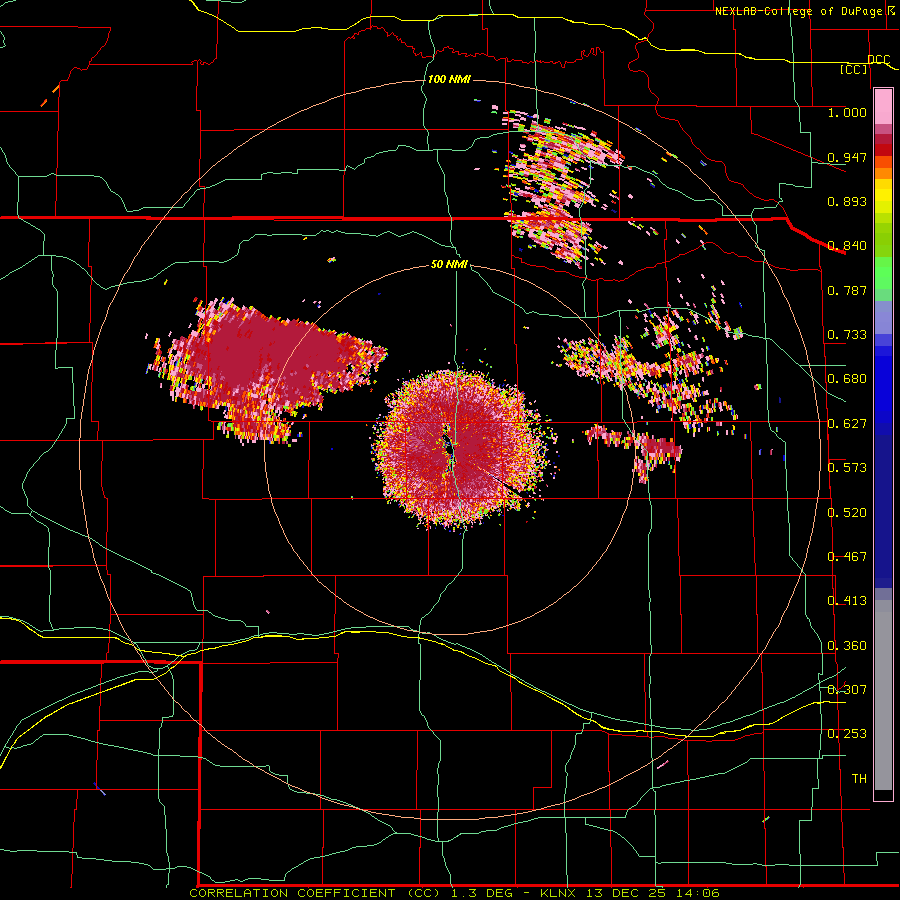Click the 100 NMI range ring label

click(449, 79)
